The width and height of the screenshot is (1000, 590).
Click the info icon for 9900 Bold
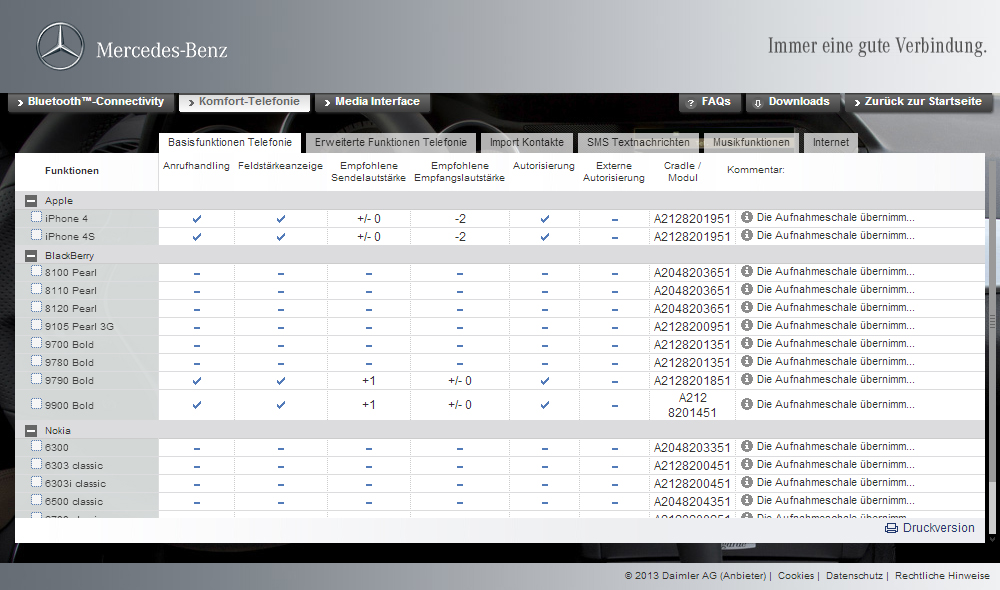click(x=747, y=404)
